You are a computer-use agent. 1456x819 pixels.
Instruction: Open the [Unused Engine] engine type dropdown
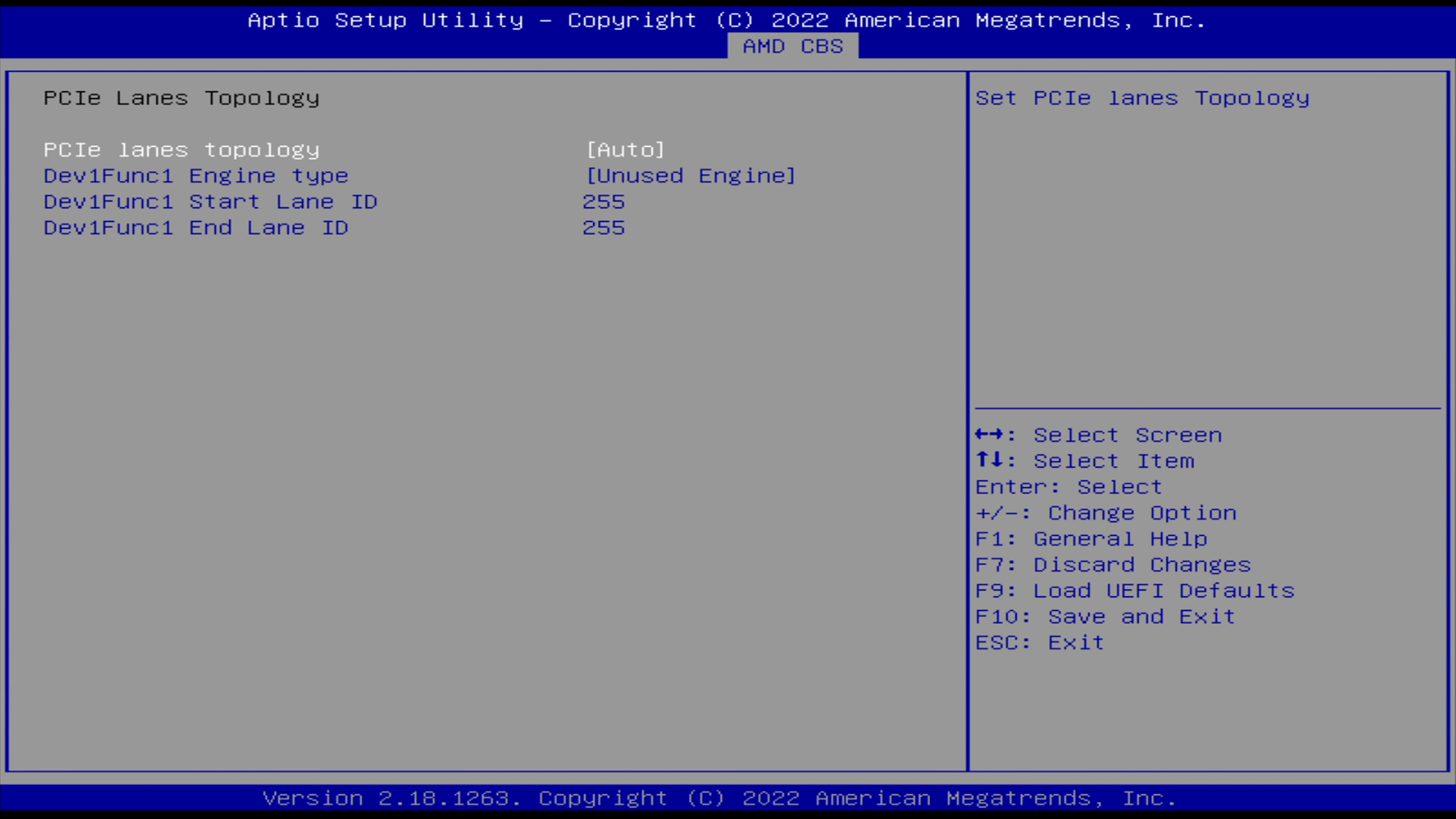[691, 176]
